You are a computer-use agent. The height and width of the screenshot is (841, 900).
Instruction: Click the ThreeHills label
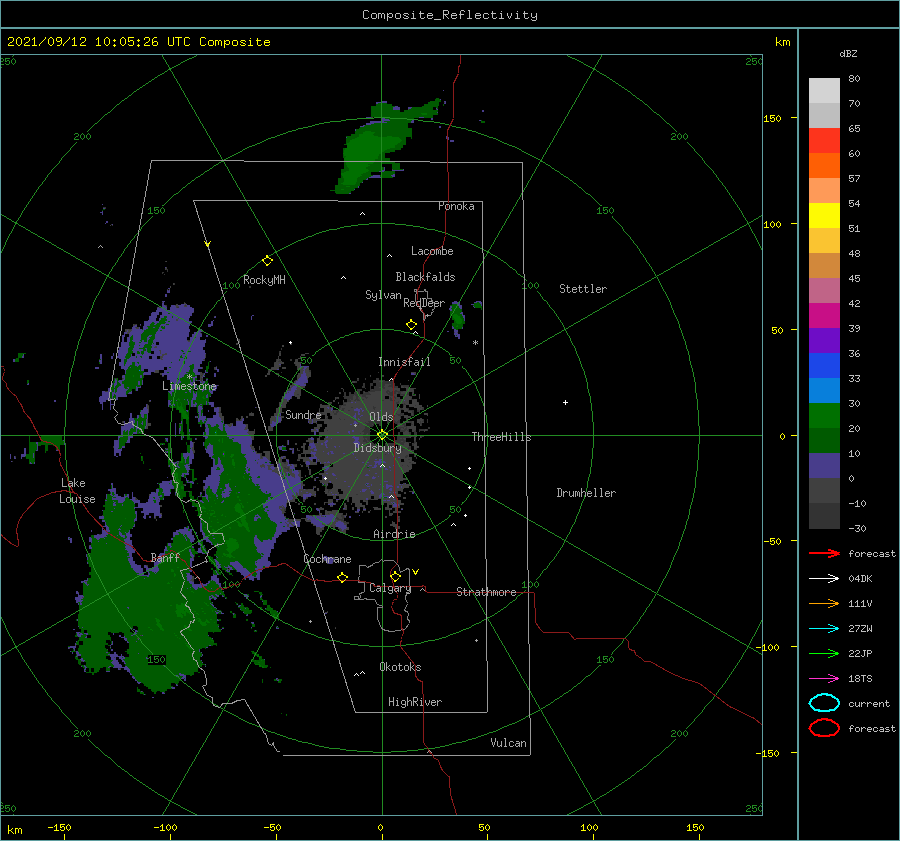pos(501,437)
